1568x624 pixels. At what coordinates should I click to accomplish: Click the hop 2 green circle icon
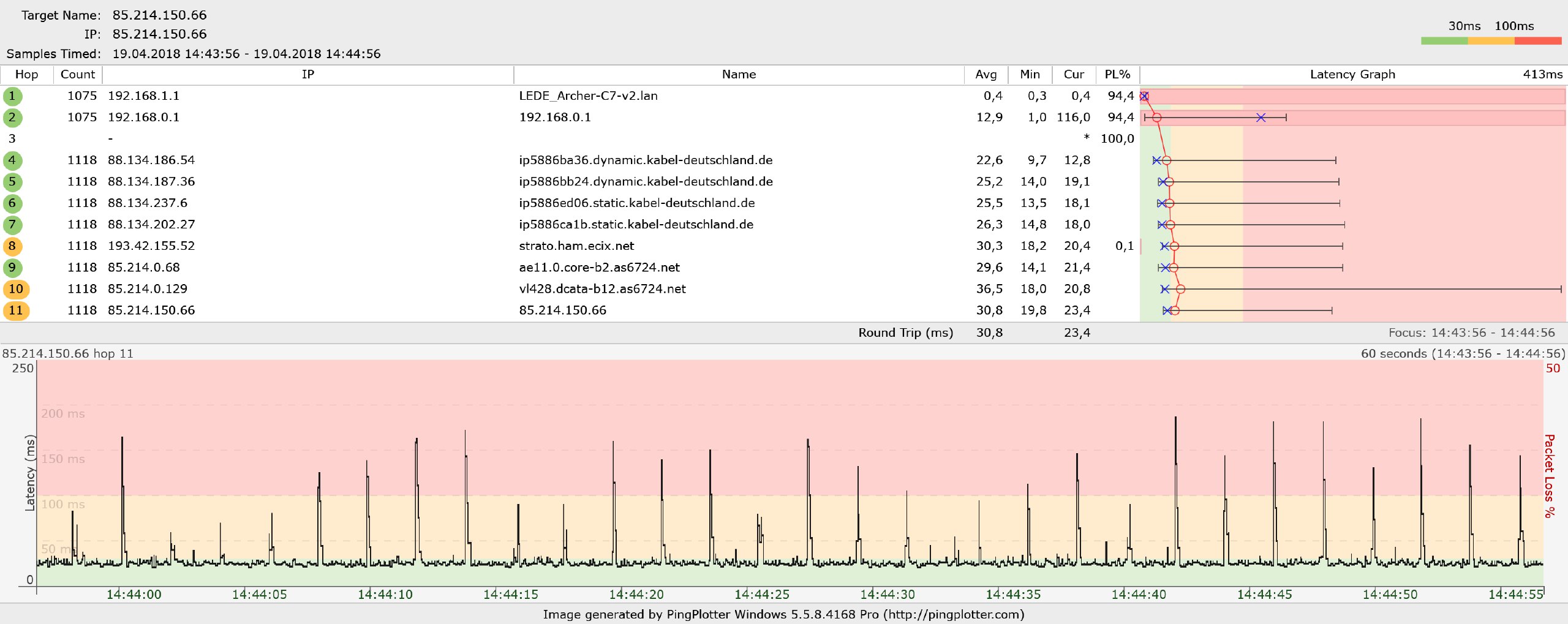click(12, 118)
